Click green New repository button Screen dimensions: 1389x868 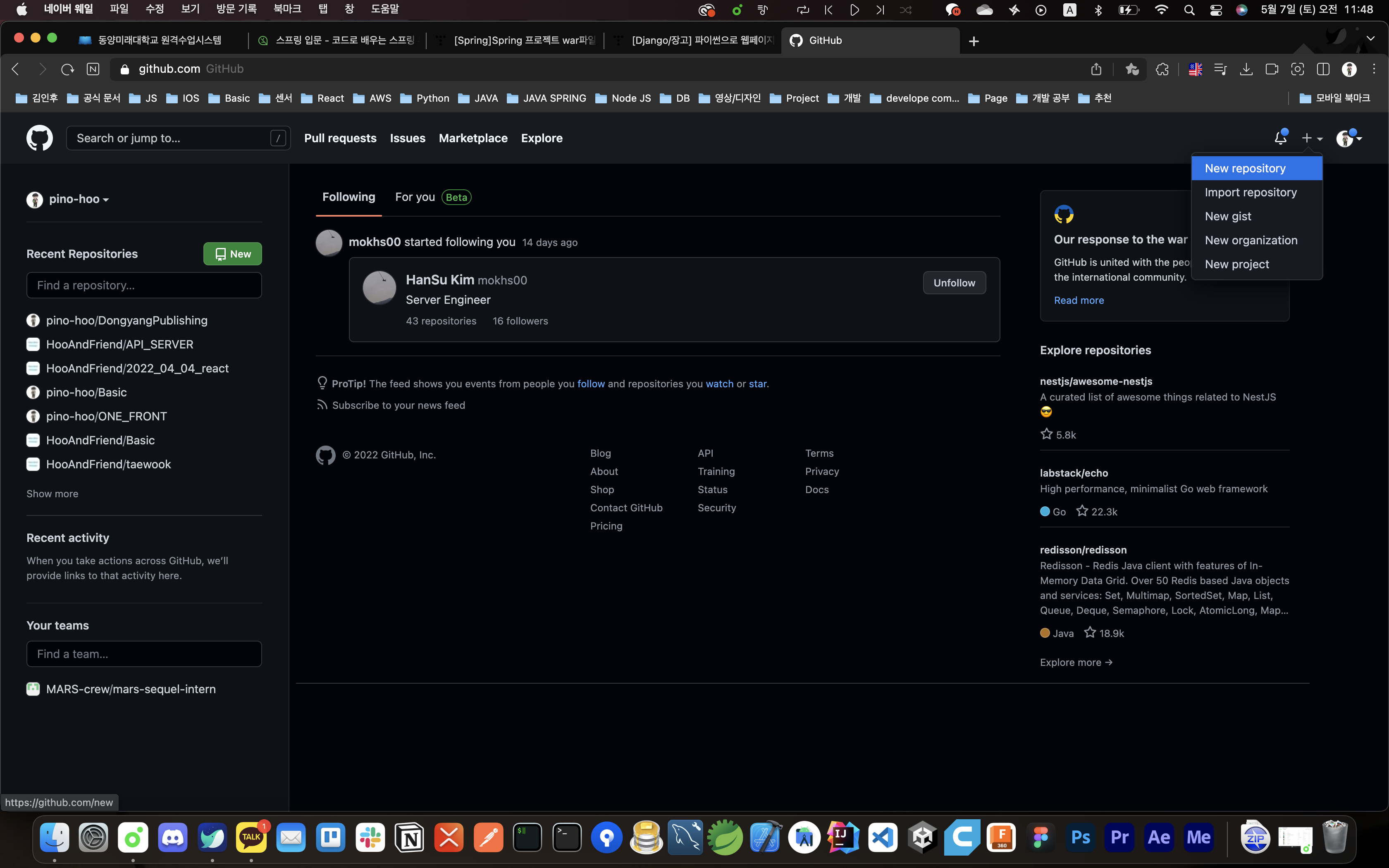232,254
